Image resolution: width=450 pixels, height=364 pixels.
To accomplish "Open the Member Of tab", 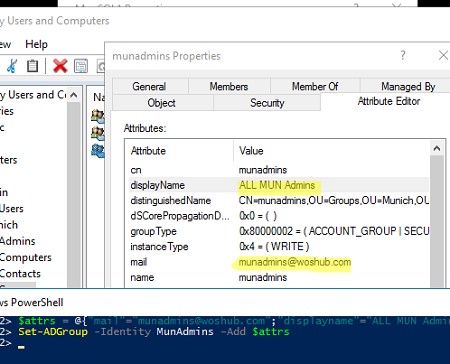I will [x=315, y=87].
